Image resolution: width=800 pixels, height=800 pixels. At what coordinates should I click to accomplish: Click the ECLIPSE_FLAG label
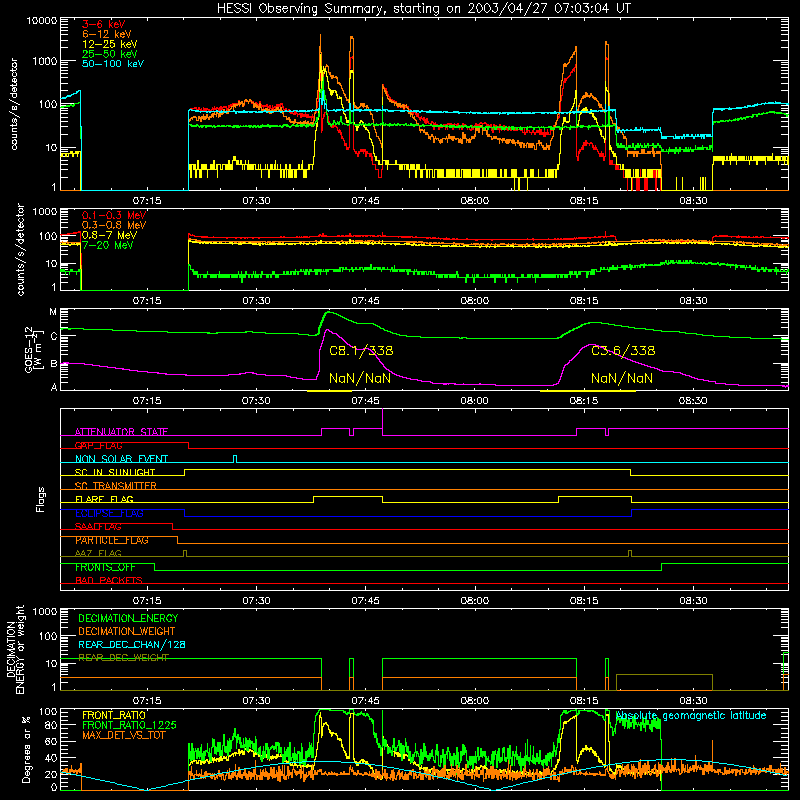109,513
